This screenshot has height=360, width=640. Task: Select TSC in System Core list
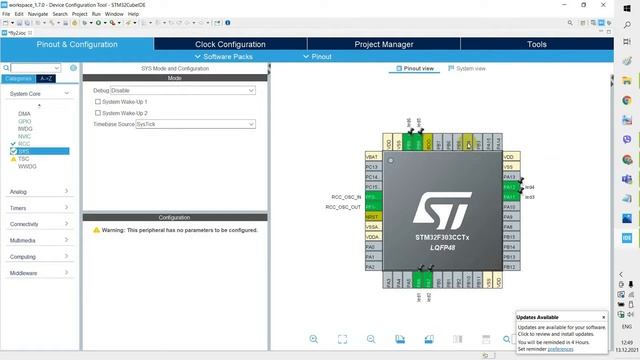(x=24, y=159)
